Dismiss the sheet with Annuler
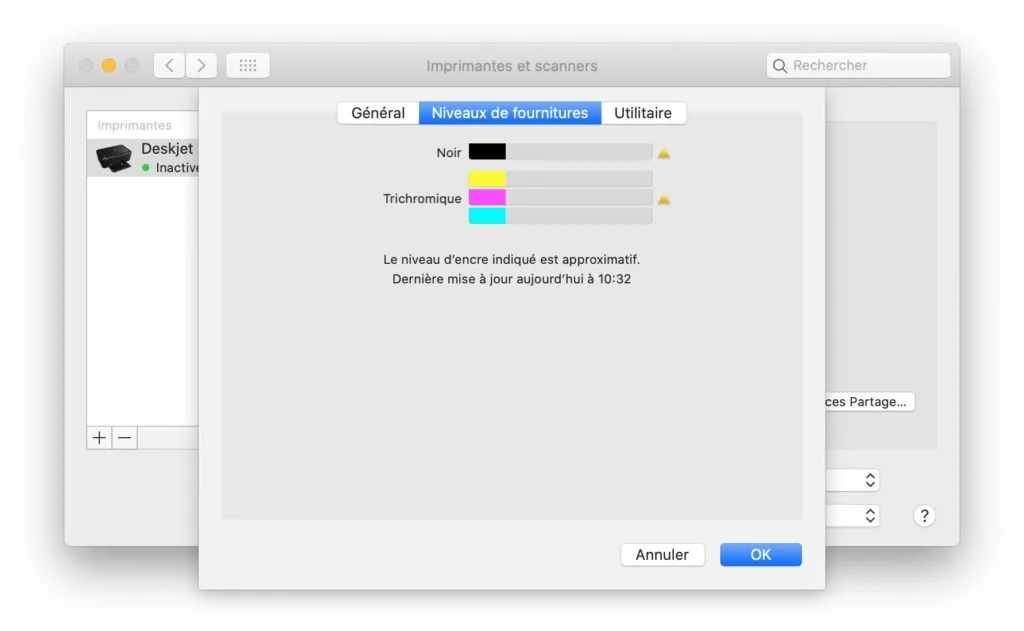This screenshot has width=1024, height=631. click(x=662, y=555)
